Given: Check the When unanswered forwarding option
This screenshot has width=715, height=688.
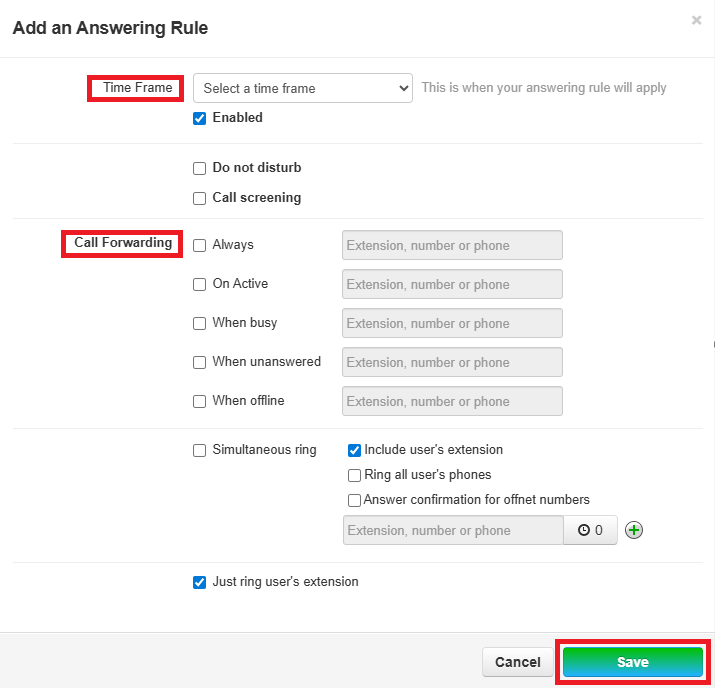Looking at the screenshot, I should (x=199, y=362).
